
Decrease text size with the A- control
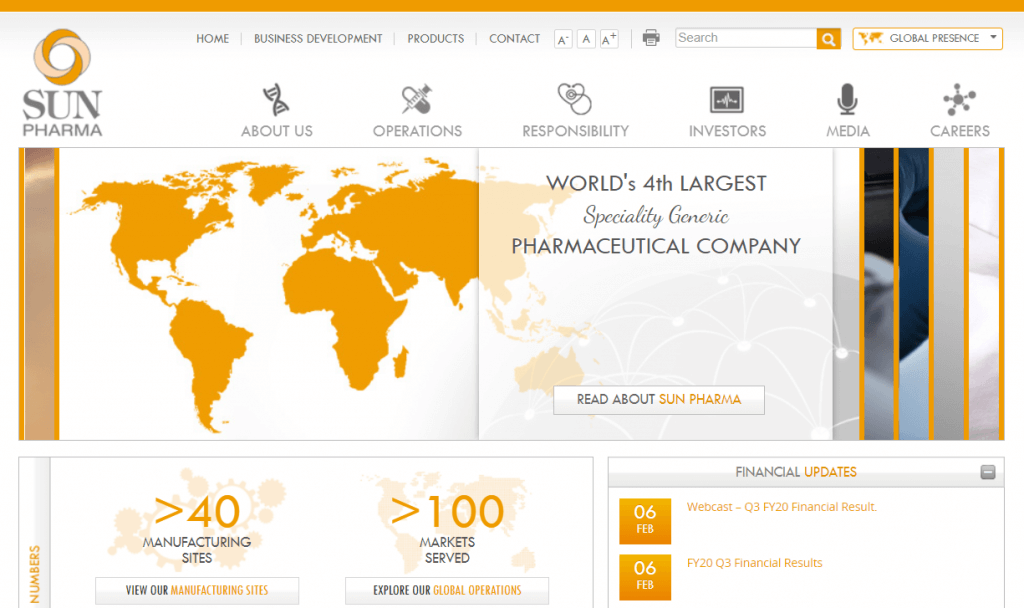click(x=562, y=38)
